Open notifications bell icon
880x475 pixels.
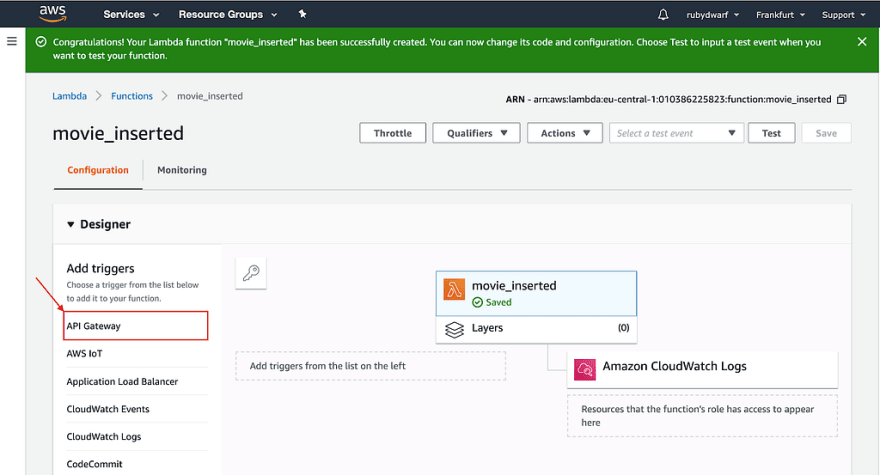[x=663, y=15]
